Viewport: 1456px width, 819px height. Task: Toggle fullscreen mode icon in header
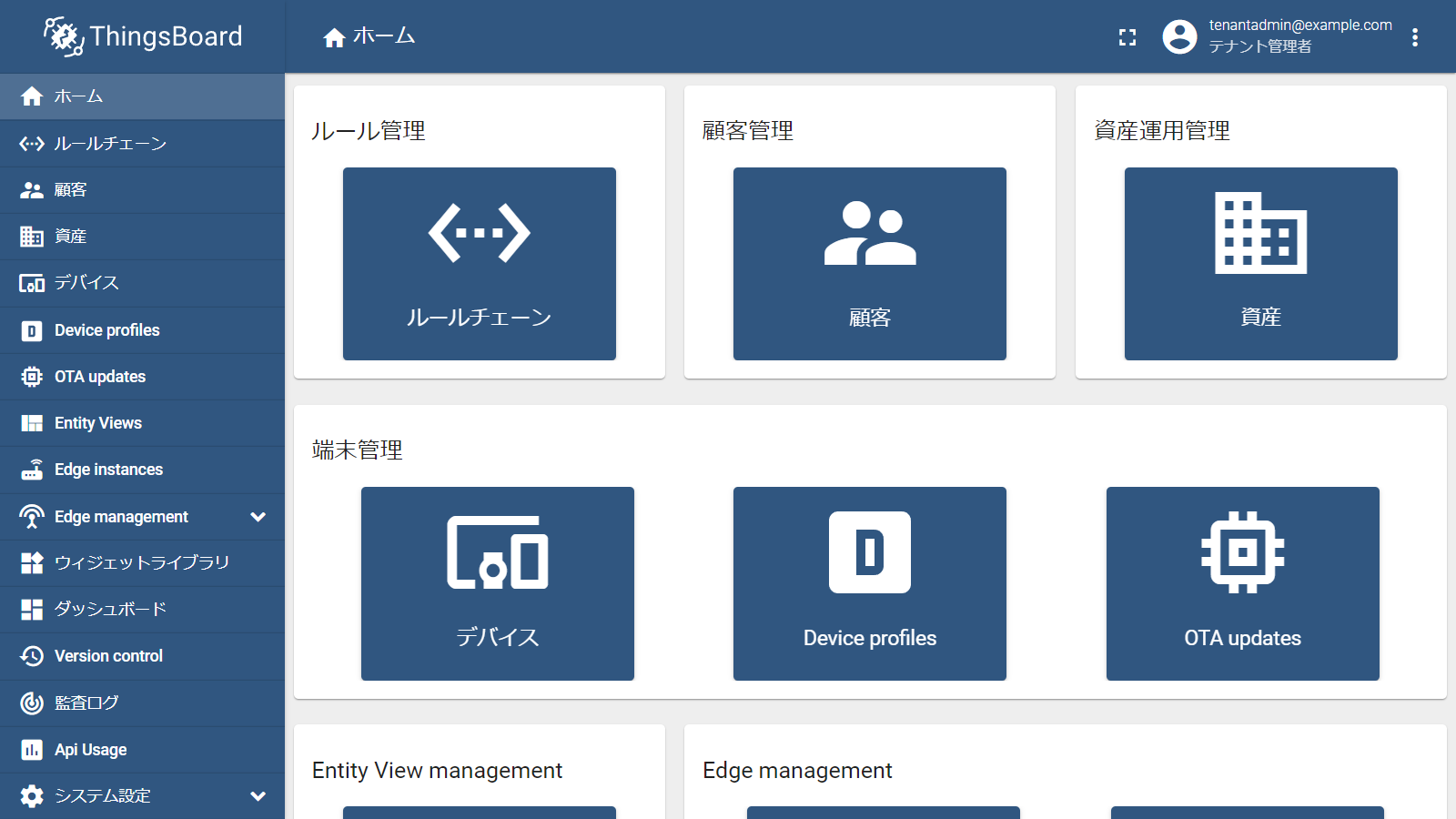tap(1127, 37)
